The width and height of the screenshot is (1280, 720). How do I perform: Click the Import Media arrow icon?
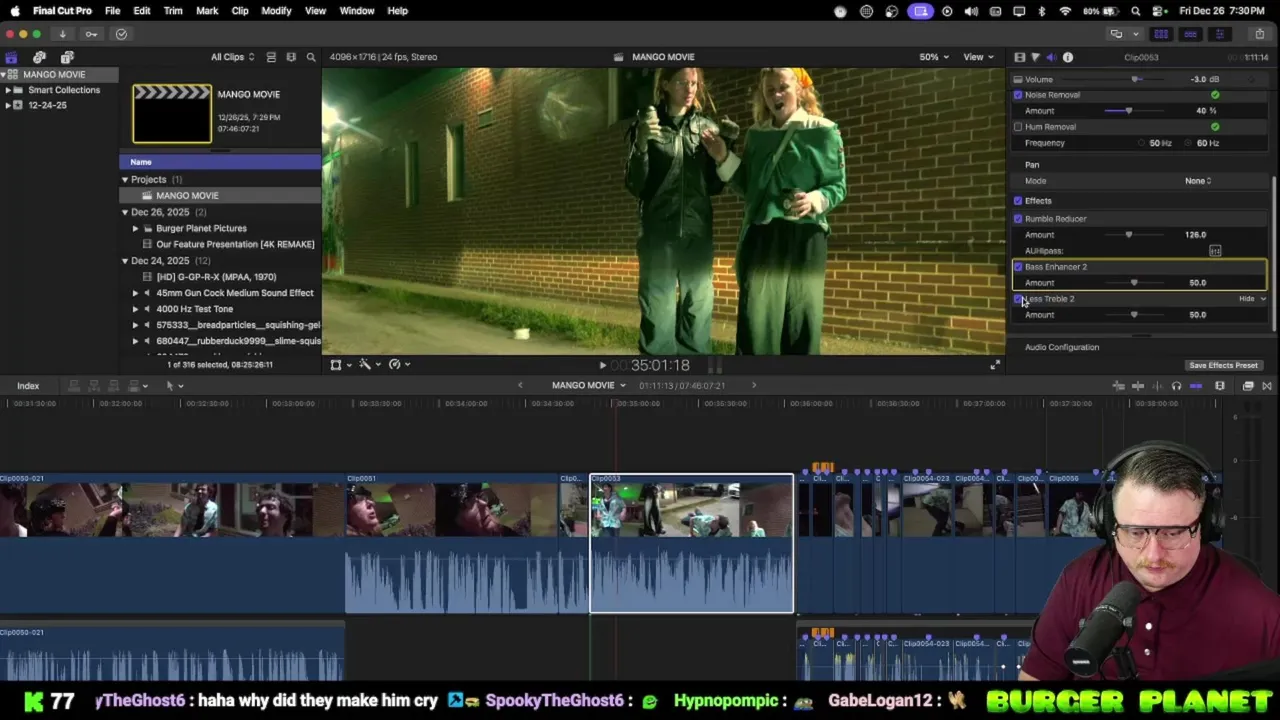tap(62, 34)
